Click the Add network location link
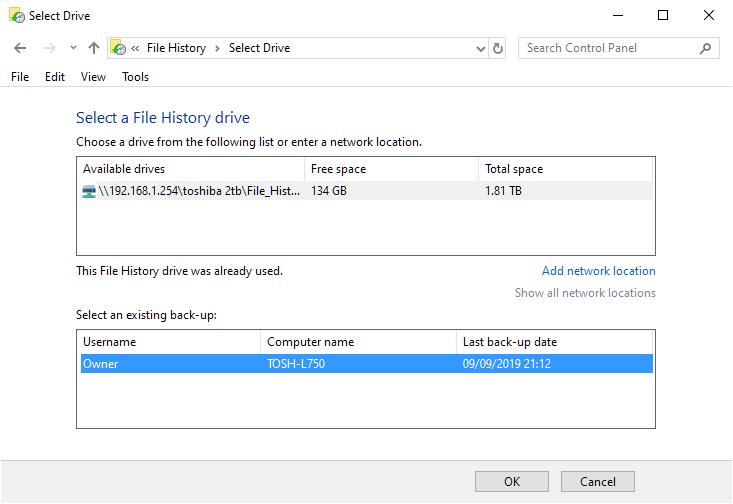Screen dimensions: 733x504 tap(598, 271)
